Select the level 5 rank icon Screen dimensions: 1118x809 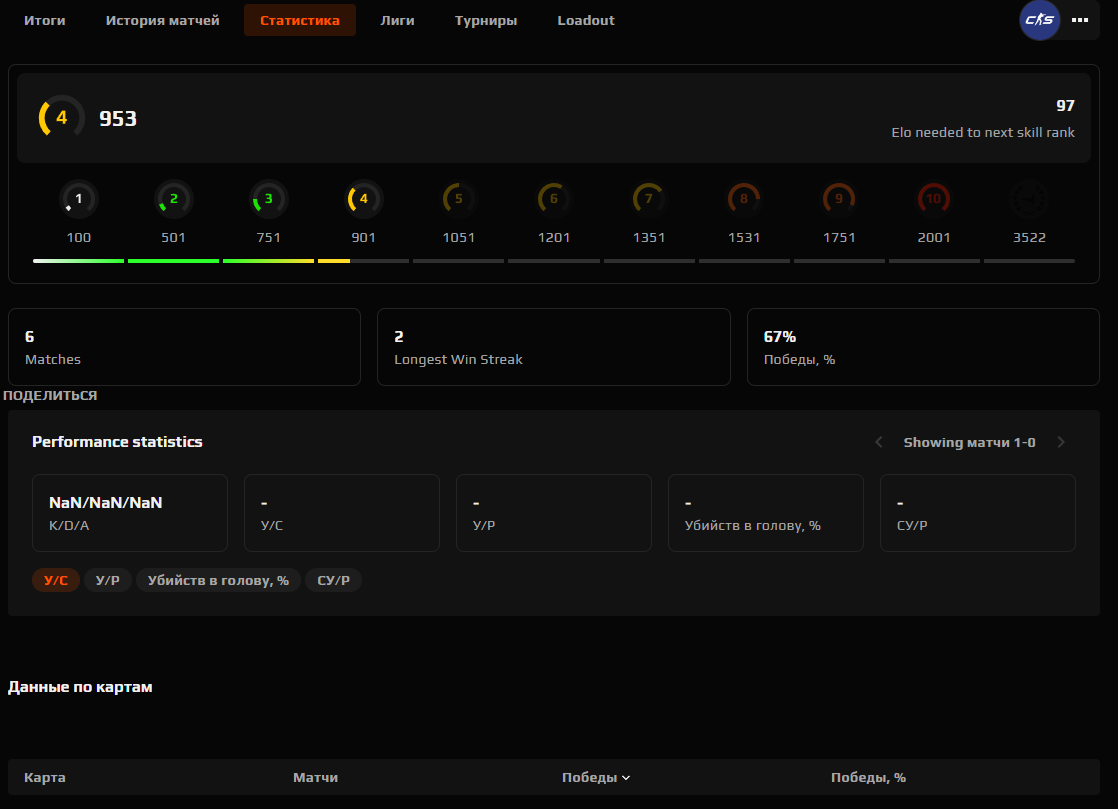coord(458,198)
